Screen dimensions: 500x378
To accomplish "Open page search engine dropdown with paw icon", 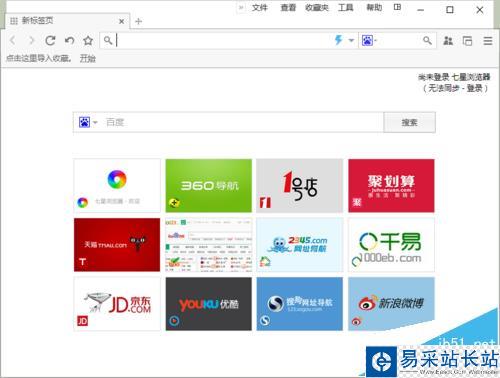I will 88,122.
